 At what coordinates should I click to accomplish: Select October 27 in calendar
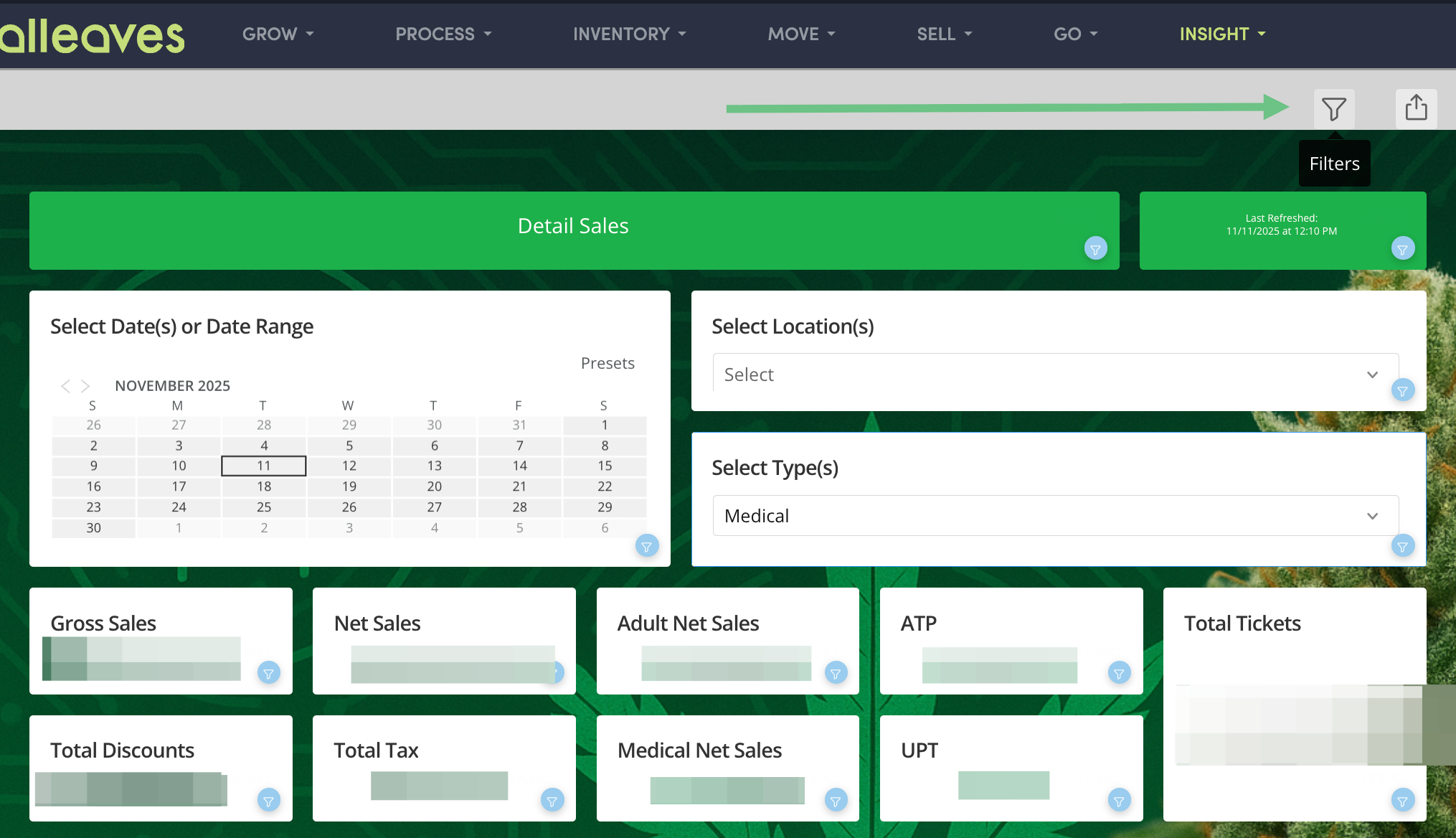click(179, 425)
